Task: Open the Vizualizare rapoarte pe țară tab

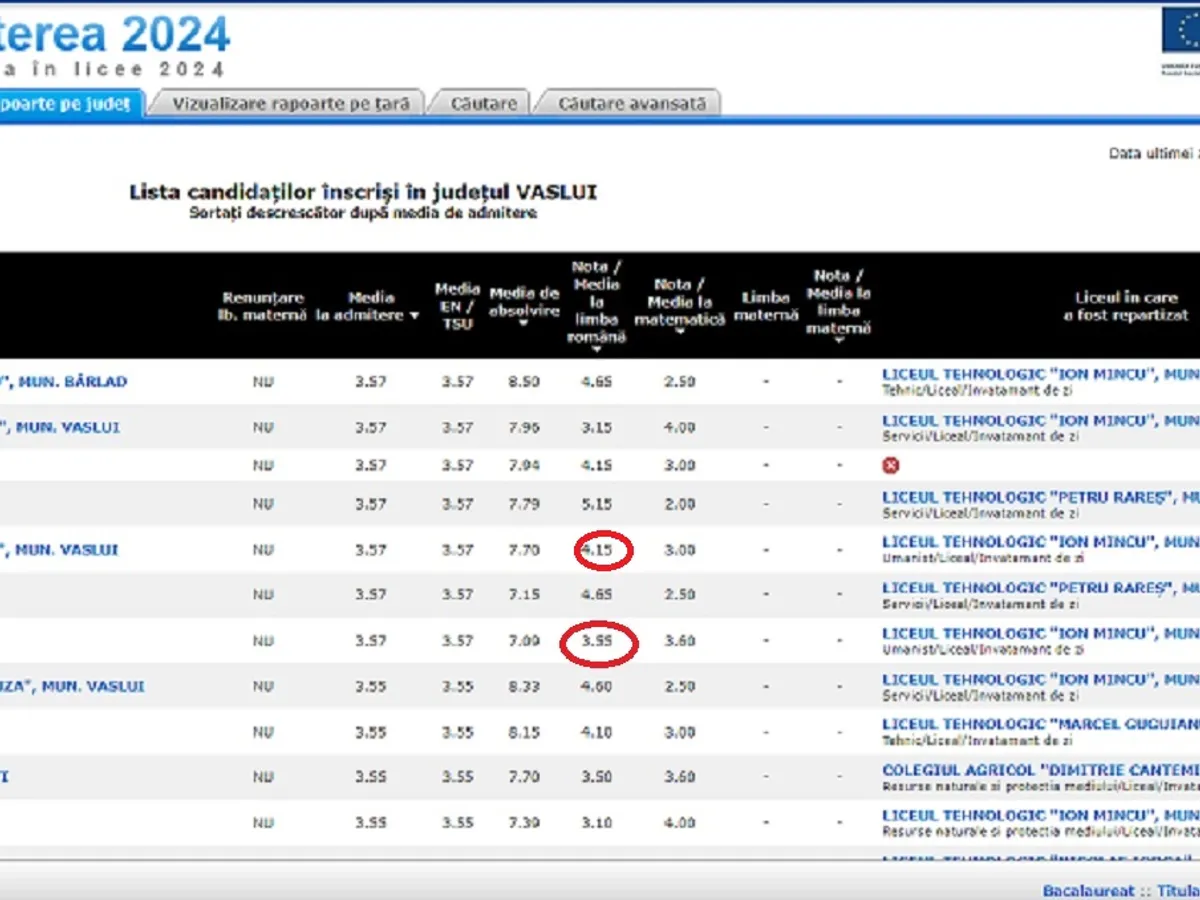Action: pyautogui.click(x=290, y=104)
